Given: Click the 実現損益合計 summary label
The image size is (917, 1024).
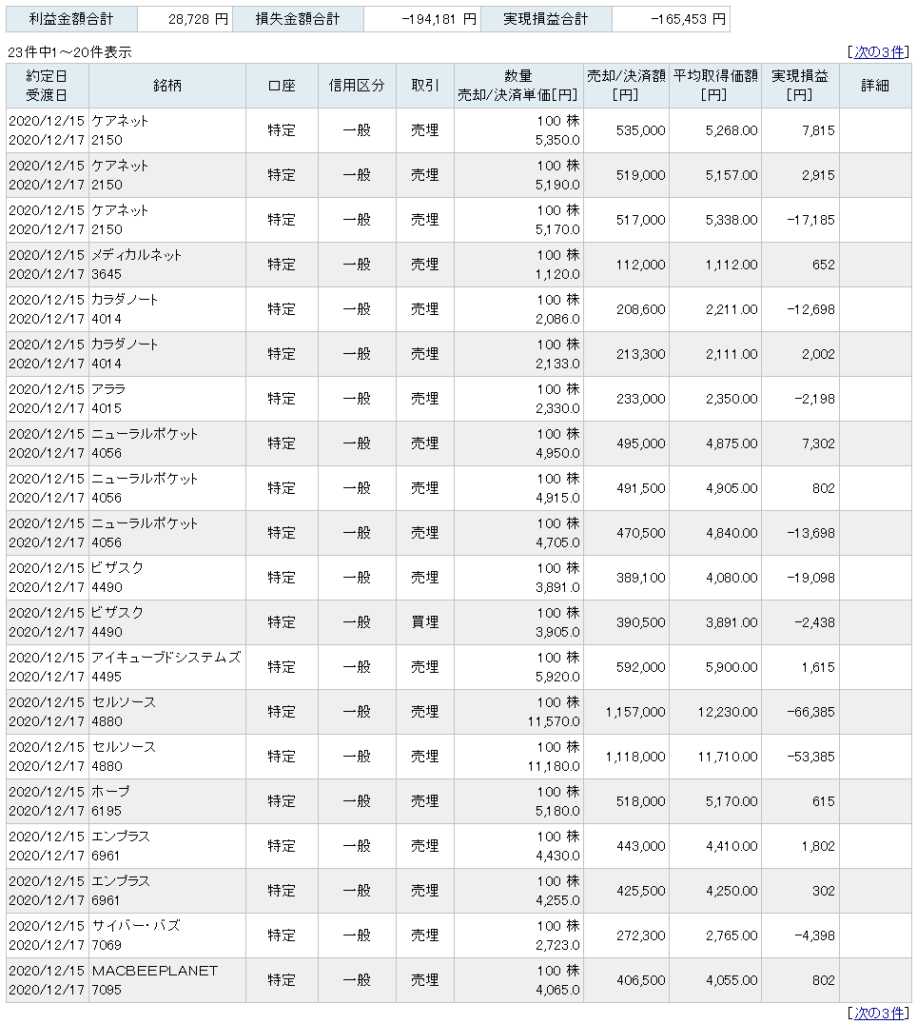Looking at the screenshot, I should click(545, 19).
